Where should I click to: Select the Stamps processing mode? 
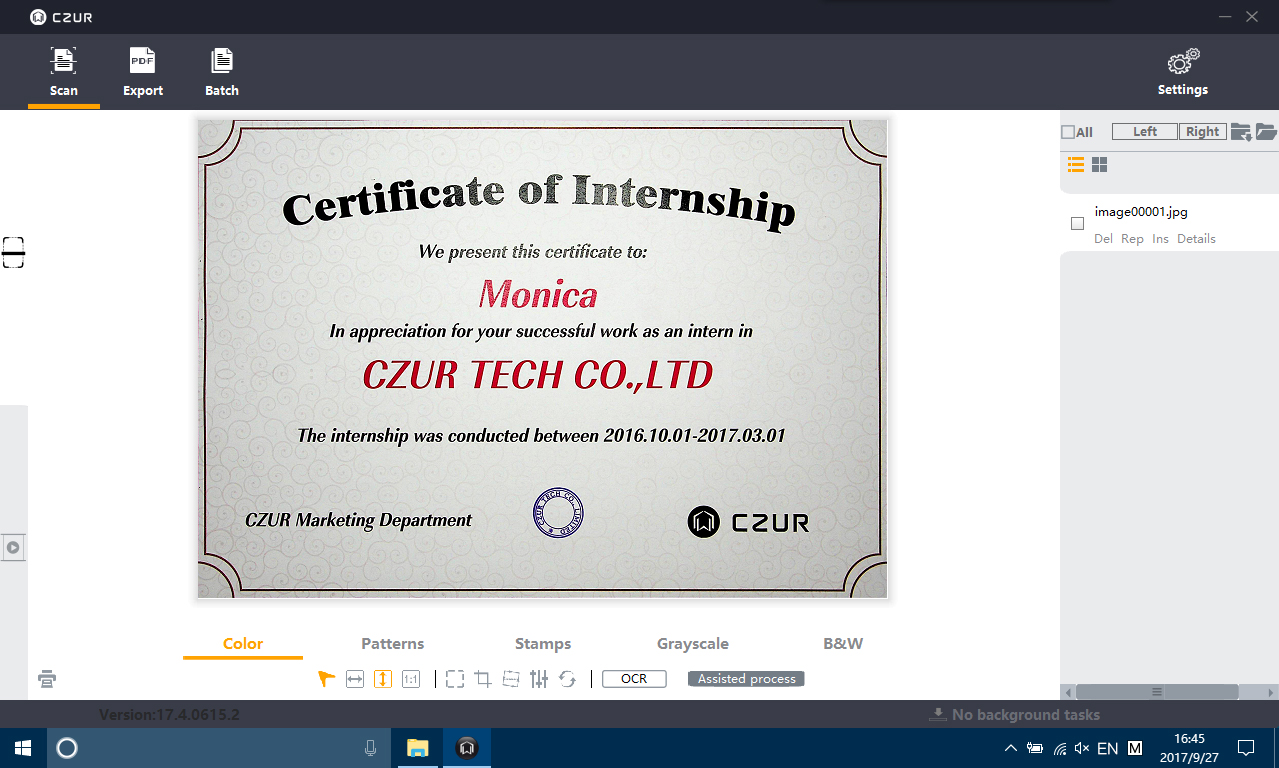pyautogui.click(x=543, y=644)
